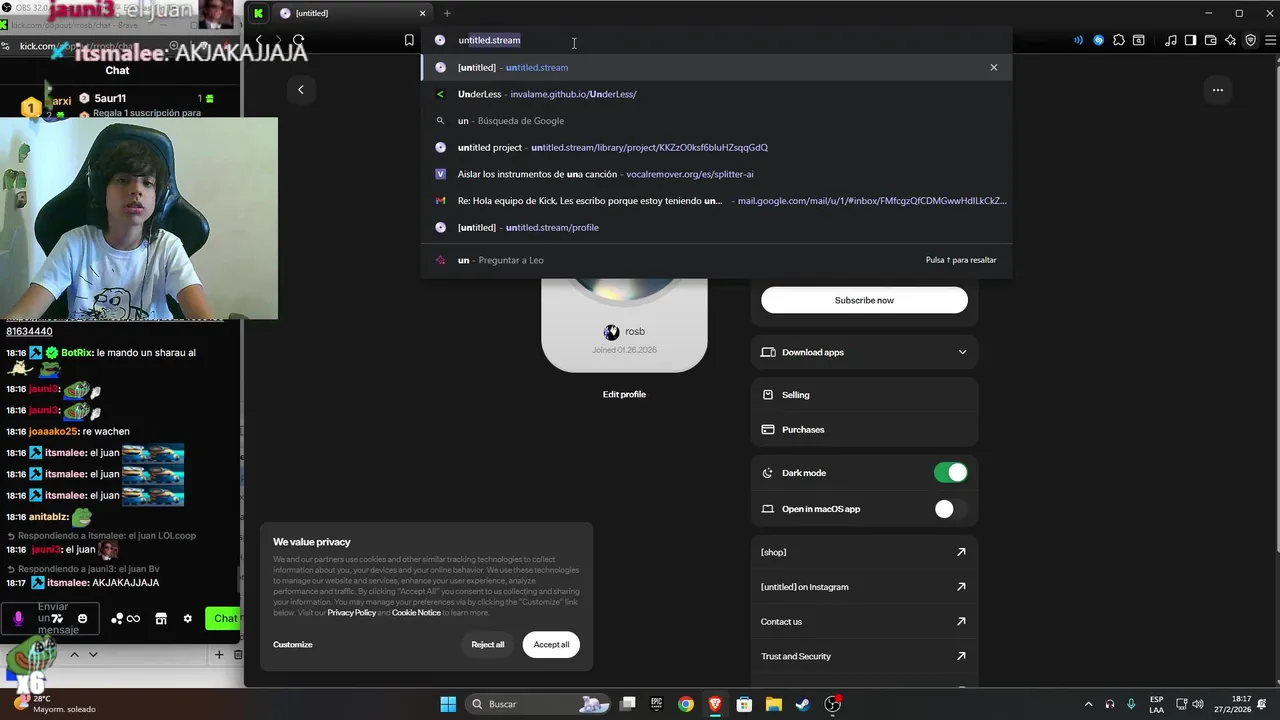Open Google Chrome from the taskbar

[685, 704]
